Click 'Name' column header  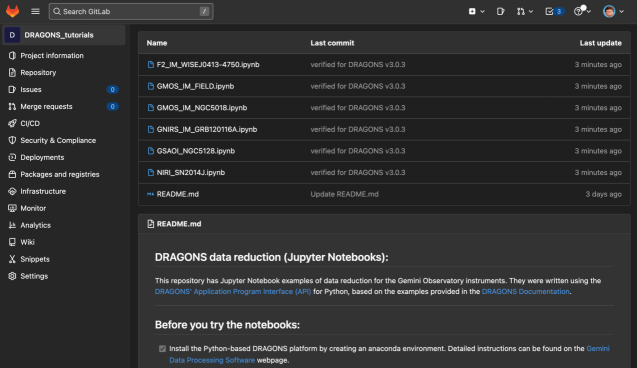pyautogui.click(x=157, y=43)
